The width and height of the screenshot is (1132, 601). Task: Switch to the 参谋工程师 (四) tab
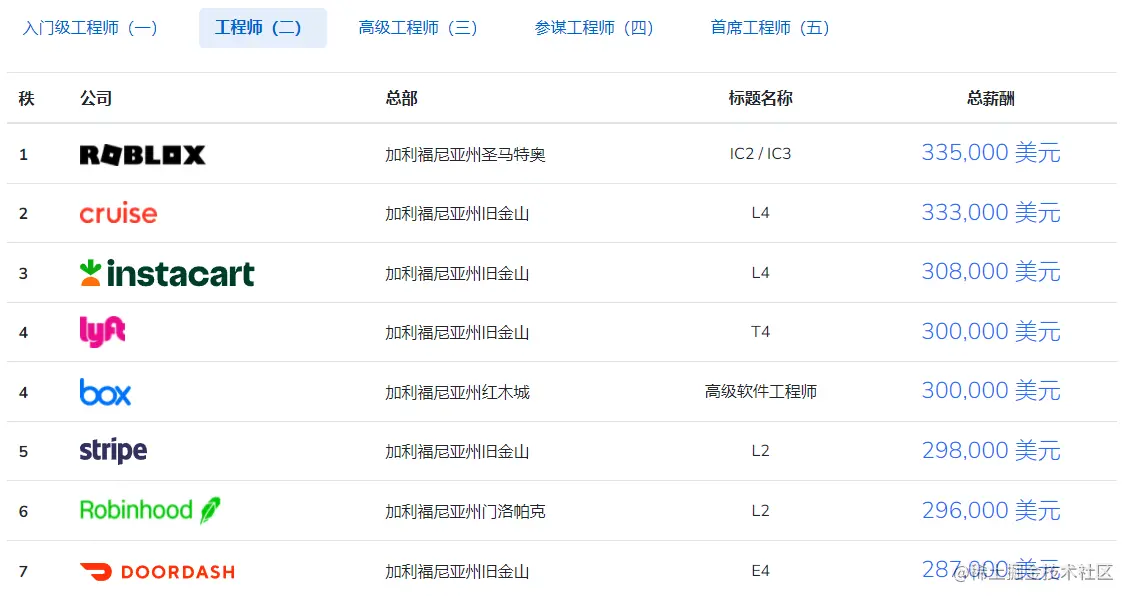[594, 28]
